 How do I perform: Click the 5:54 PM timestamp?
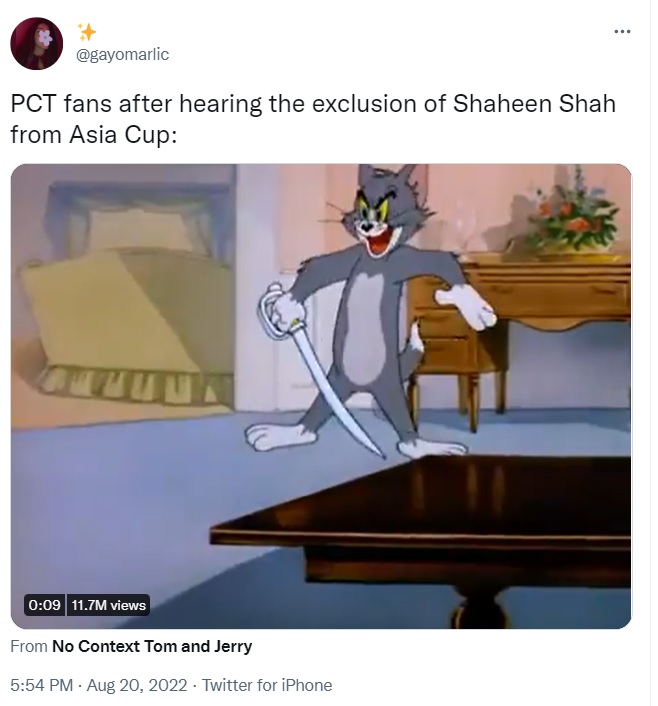41,685
